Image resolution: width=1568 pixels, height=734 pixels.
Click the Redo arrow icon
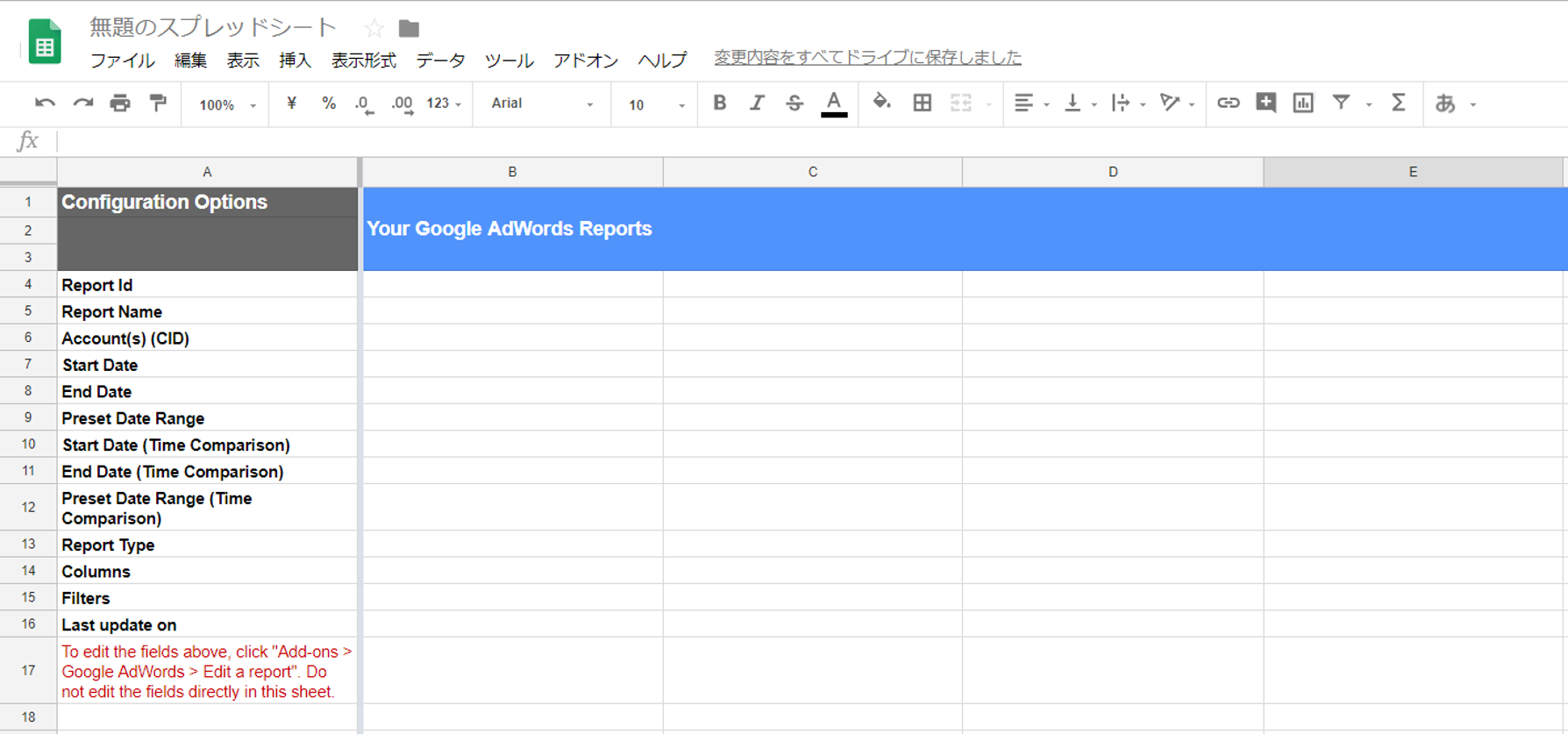[x=82, y=103]
